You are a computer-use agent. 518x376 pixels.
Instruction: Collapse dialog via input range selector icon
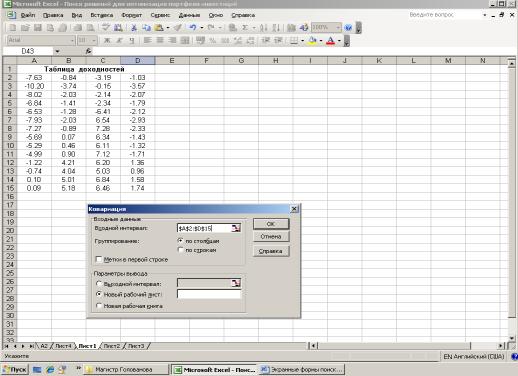pyautogui.click(x=236, y=228)
